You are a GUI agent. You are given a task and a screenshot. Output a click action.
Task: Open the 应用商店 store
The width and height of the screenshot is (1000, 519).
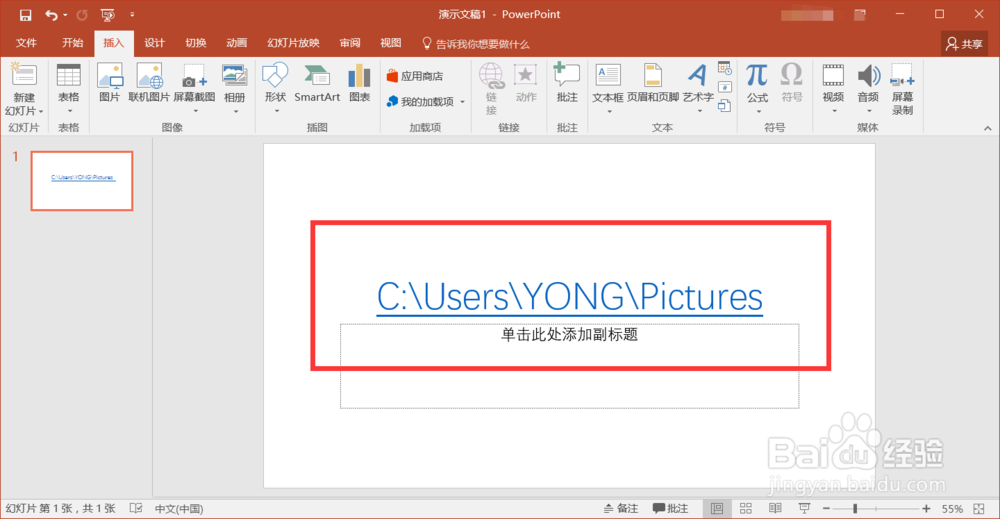(415, 76)
